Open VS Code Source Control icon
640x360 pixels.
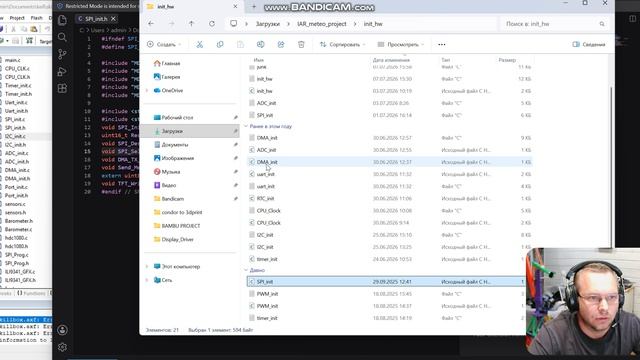[62, 54]
